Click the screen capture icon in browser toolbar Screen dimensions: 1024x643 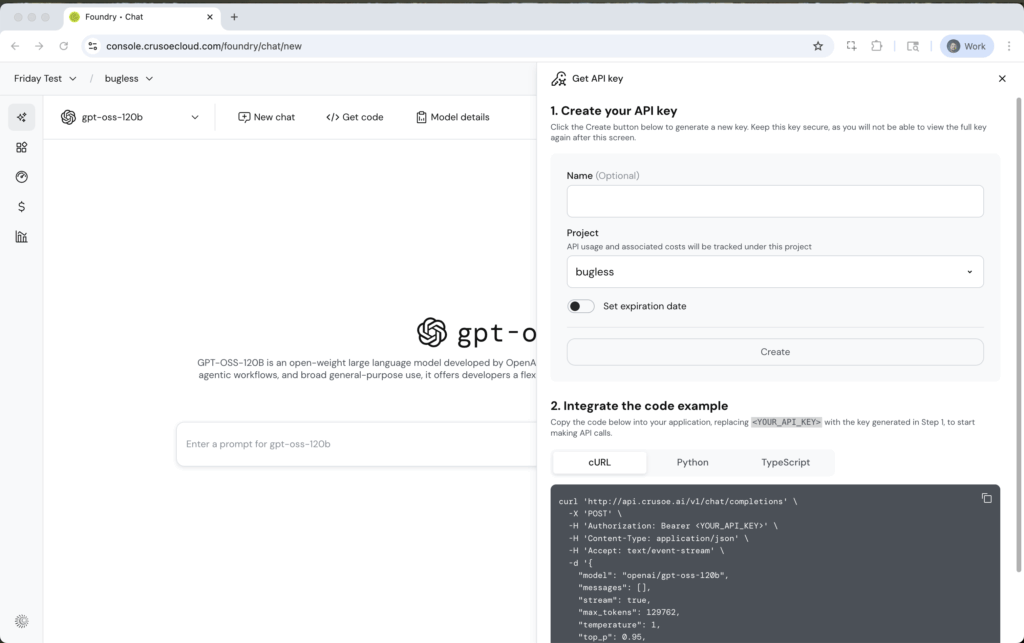[851, 46]
